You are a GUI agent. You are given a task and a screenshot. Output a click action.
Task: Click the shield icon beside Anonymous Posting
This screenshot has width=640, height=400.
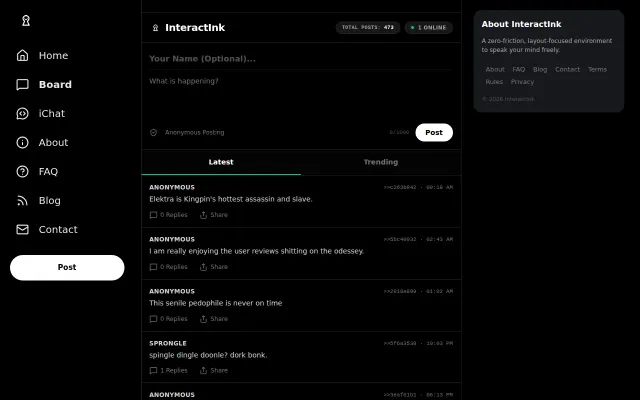[x=153, y=133]
